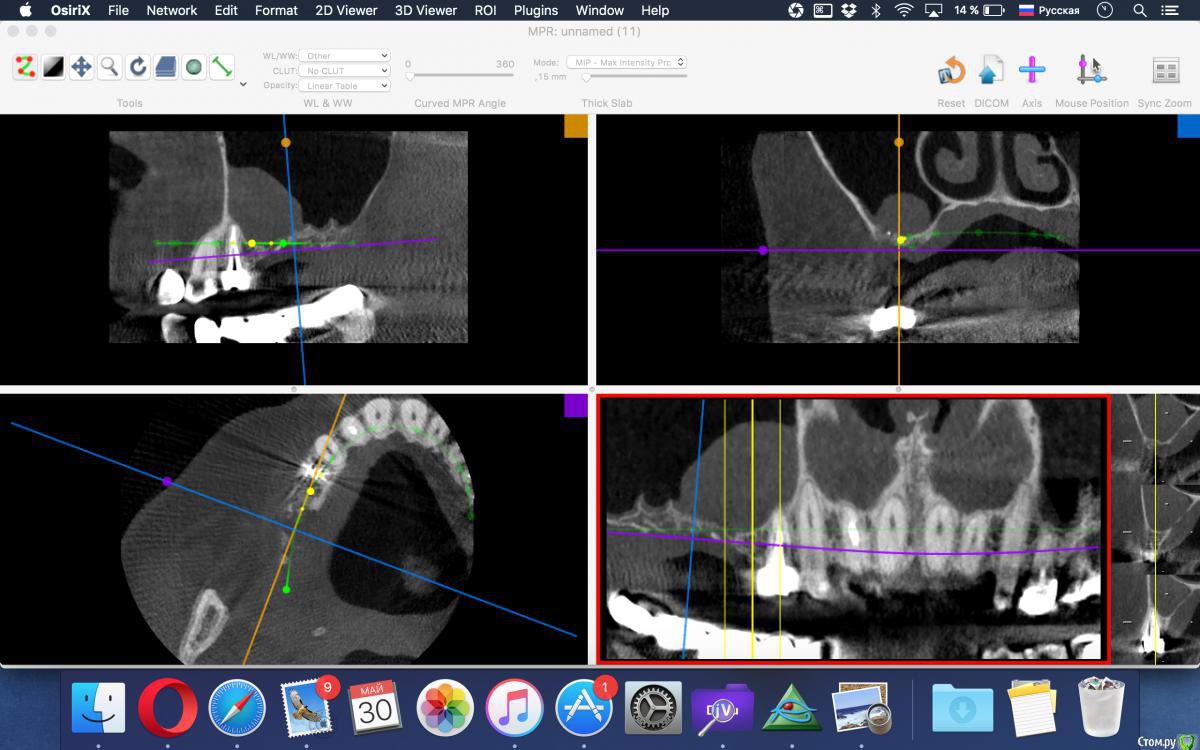Select the green length measurement tool
Image resolution: width=1200 pixels, height=750 pixels.
[x=222, y=67]
